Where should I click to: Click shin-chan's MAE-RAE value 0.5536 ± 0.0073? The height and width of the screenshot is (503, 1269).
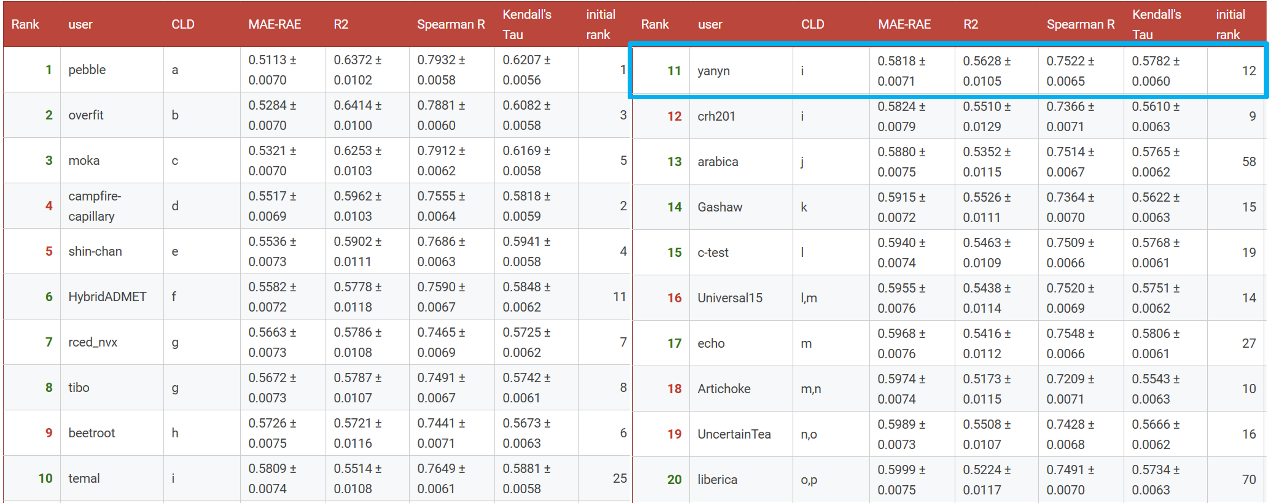[272, 251]
